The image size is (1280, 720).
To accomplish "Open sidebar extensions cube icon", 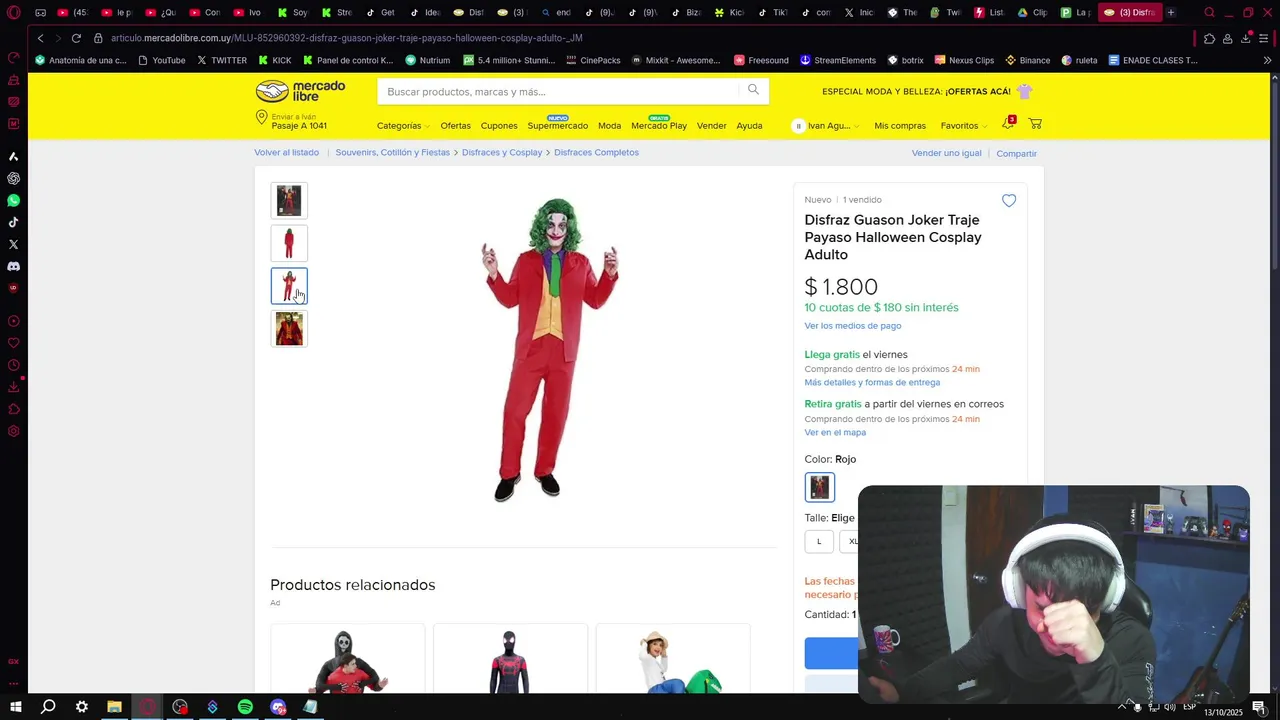I will [x=13, y=409].
